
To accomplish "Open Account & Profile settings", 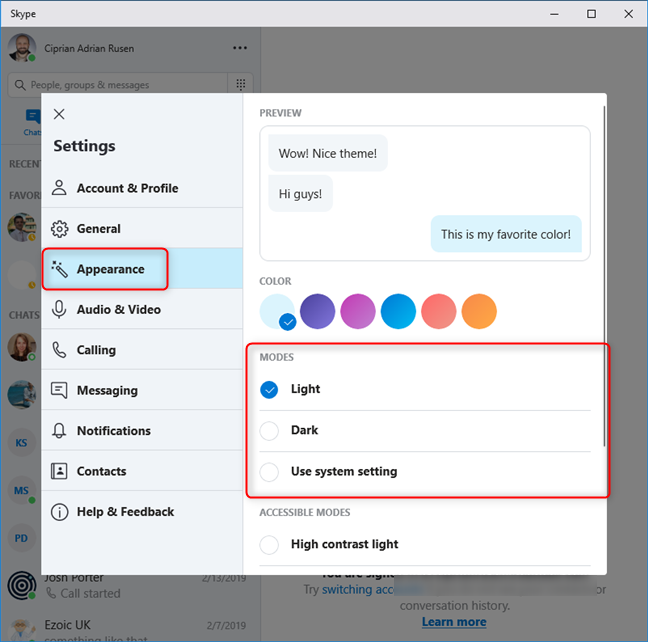I will coord(142,188).
